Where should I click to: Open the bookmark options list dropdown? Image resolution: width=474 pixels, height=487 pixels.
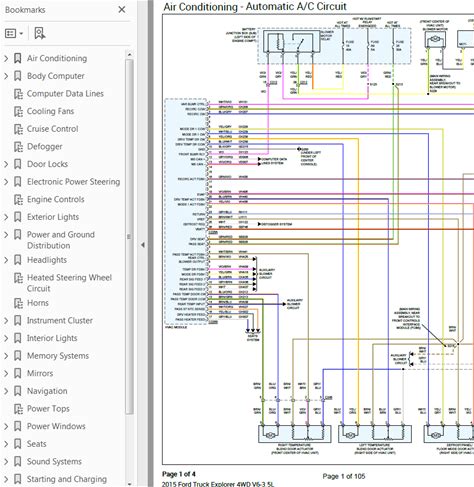pos(14,33)
